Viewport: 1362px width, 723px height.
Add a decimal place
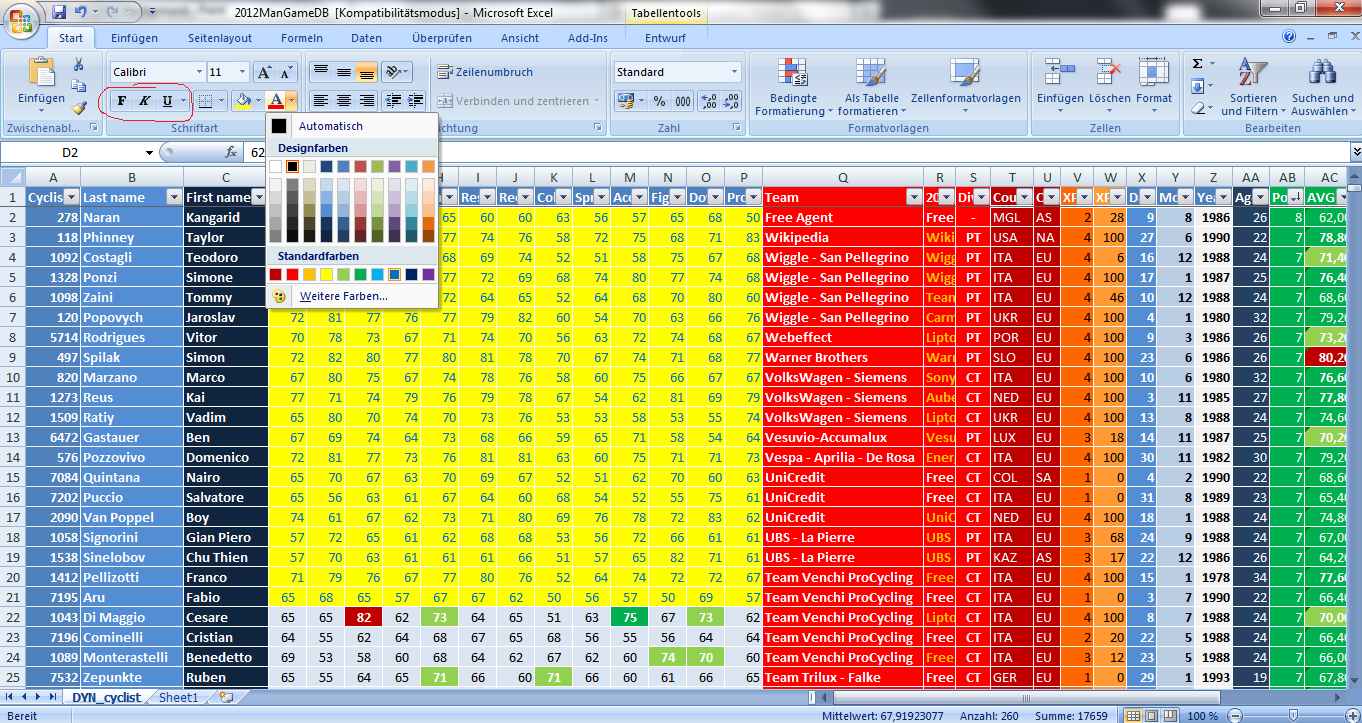pyautogui.click(x=708, y=101)
